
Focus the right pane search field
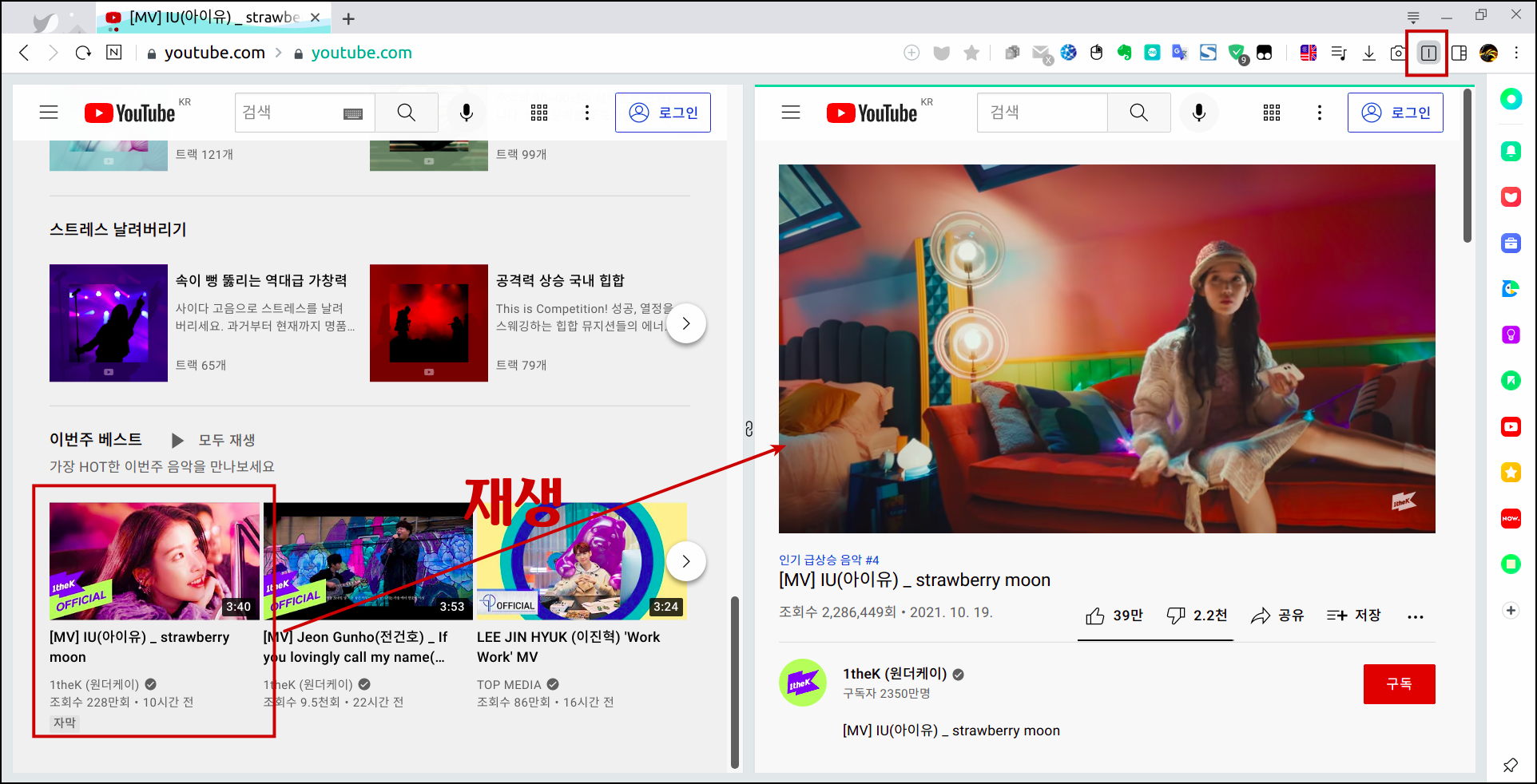(x=1042, y=113)
